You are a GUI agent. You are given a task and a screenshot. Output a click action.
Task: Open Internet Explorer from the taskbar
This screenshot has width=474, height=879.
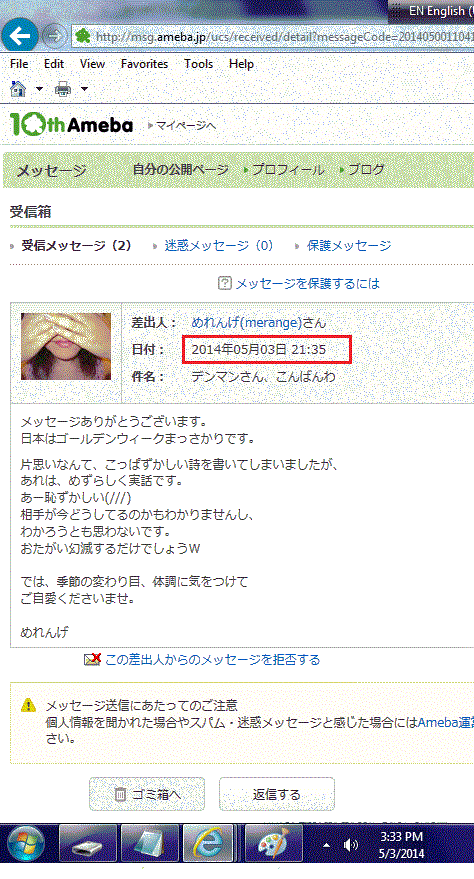point(208,844)
